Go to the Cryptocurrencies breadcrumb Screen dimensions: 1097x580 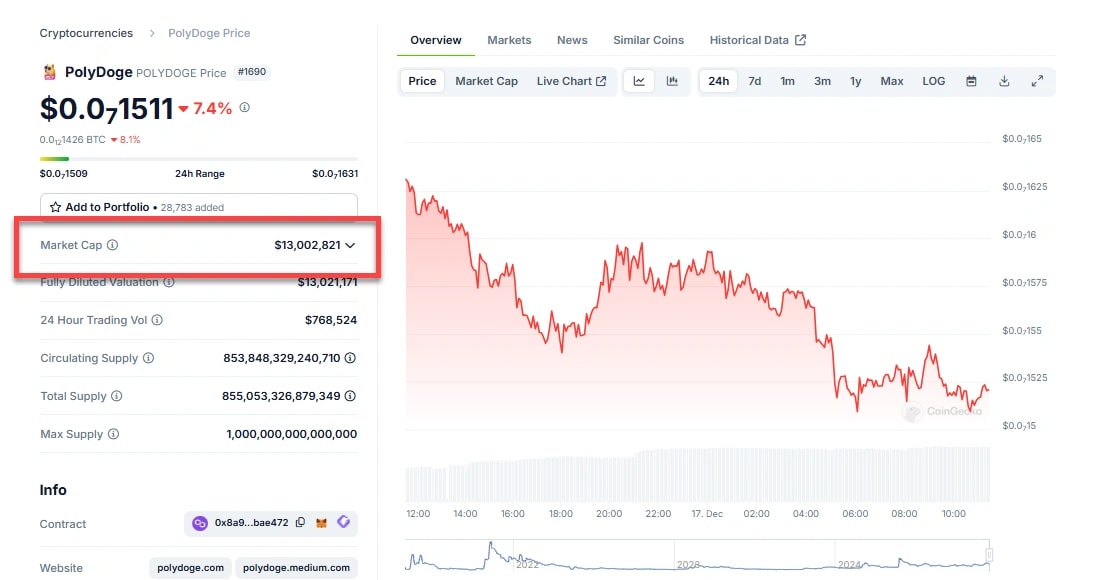click(x=86, y=33)
